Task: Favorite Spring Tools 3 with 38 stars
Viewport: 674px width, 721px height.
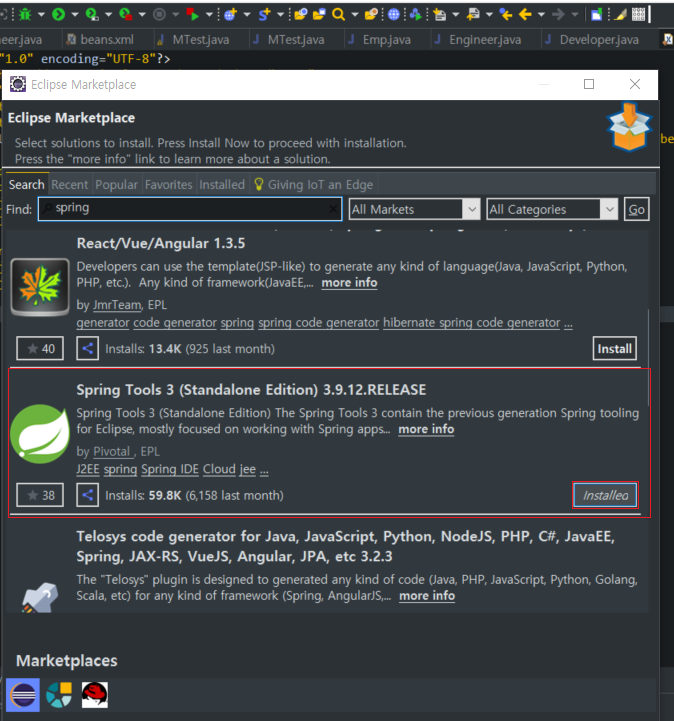Action: 40,495
